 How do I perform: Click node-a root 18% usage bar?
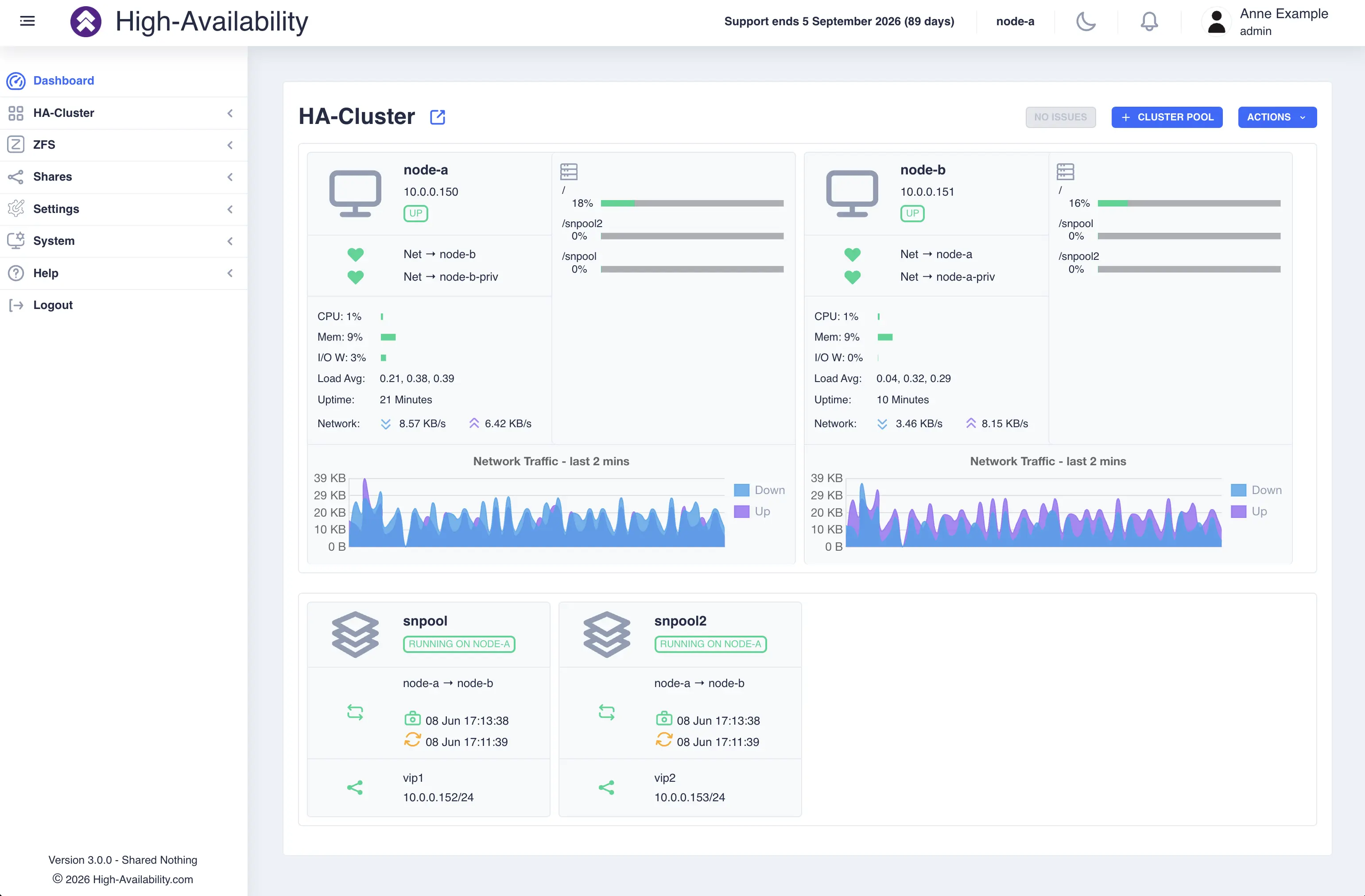pyautogui.click(x=692, y=204)
